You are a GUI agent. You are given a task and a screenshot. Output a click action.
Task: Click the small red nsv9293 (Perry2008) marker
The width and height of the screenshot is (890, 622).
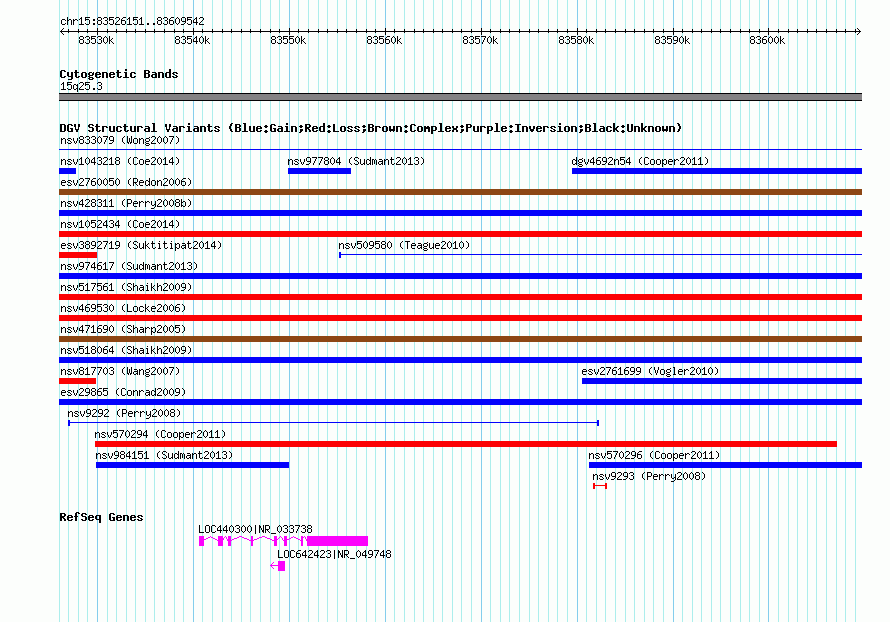coord(600,486)
